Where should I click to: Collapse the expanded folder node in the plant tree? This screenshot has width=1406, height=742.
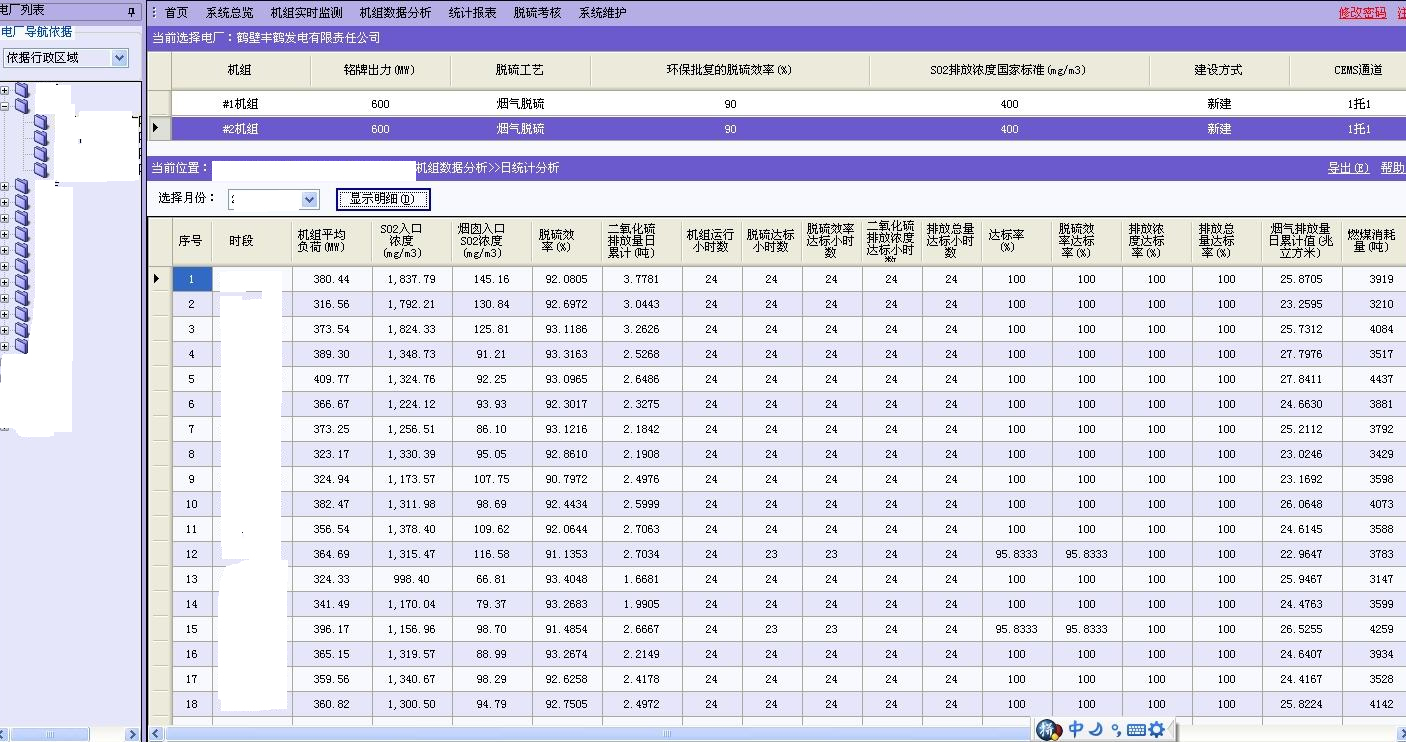[x=5, y=106]
